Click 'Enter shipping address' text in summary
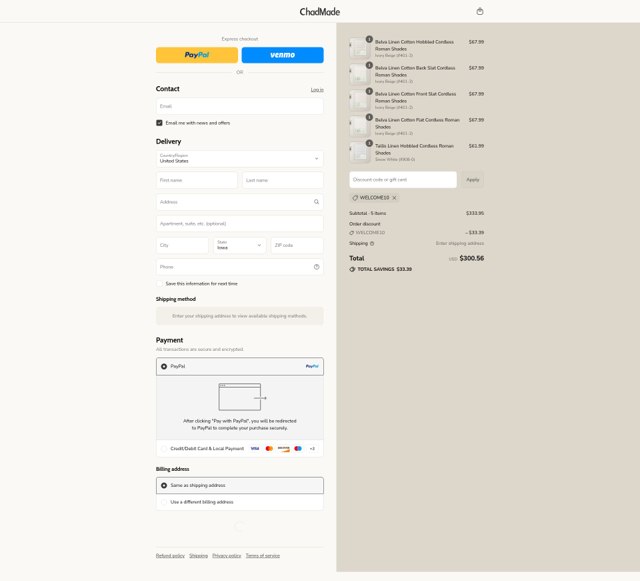 pos(460,243)
